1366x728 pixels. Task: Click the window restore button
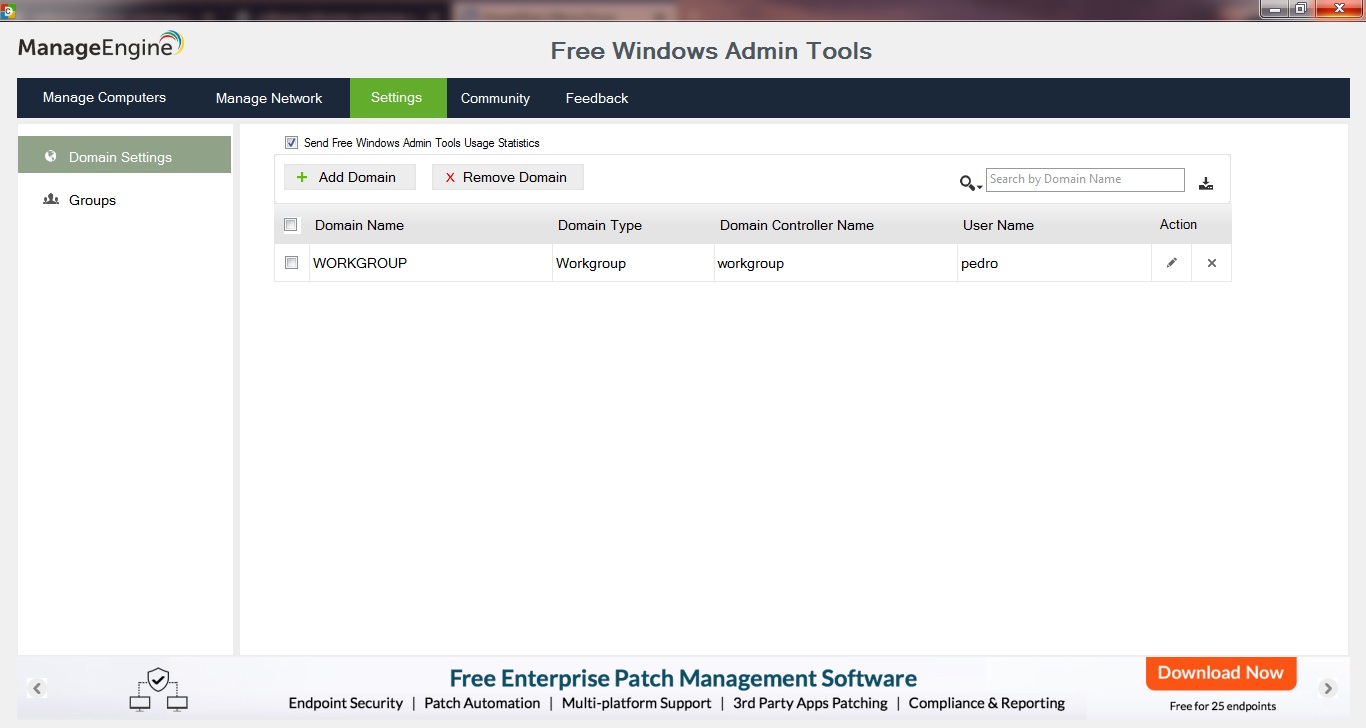point(1300,8)
